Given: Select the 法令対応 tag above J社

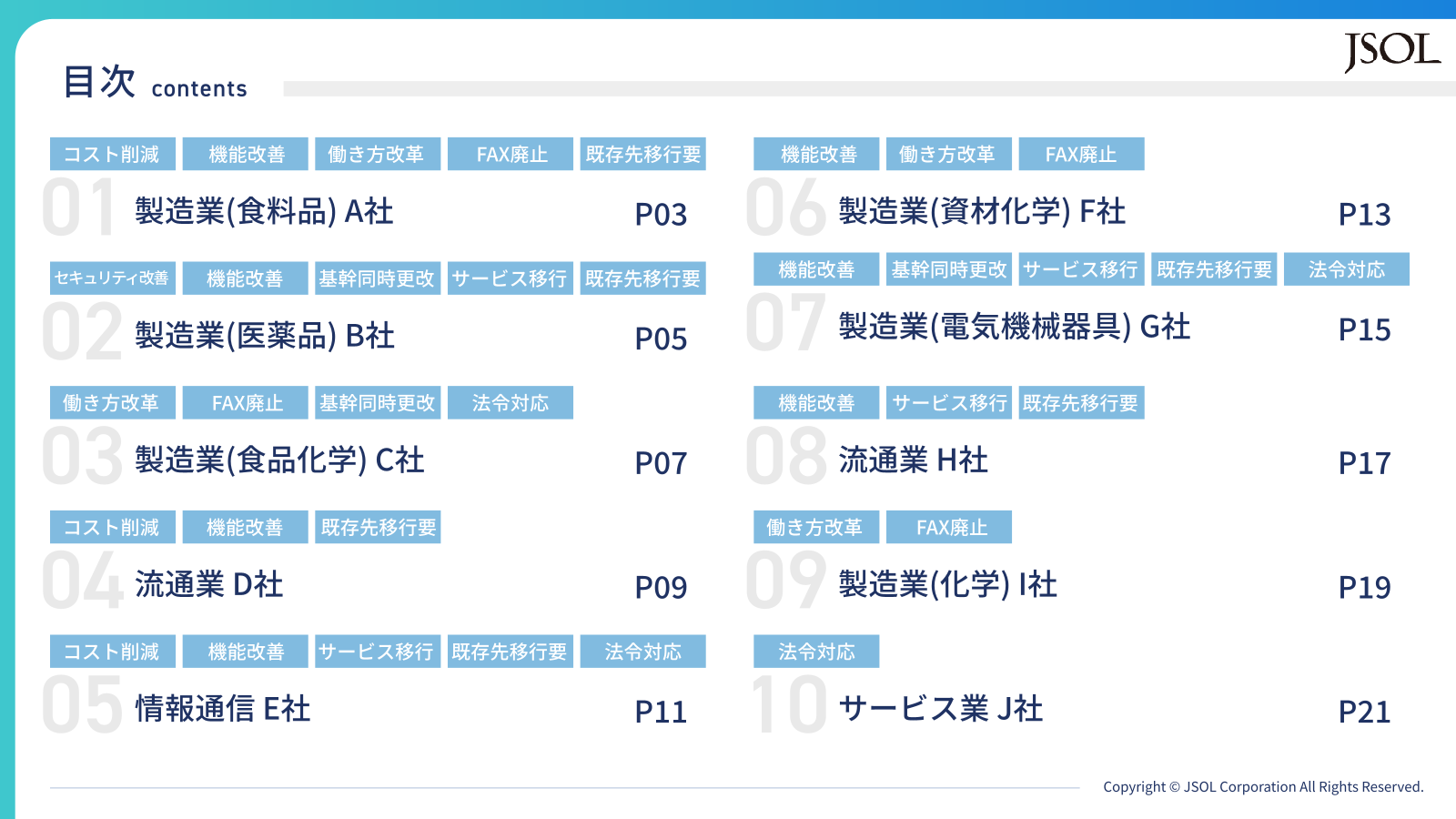Looking at the screenshot, I should coord(816,651).
